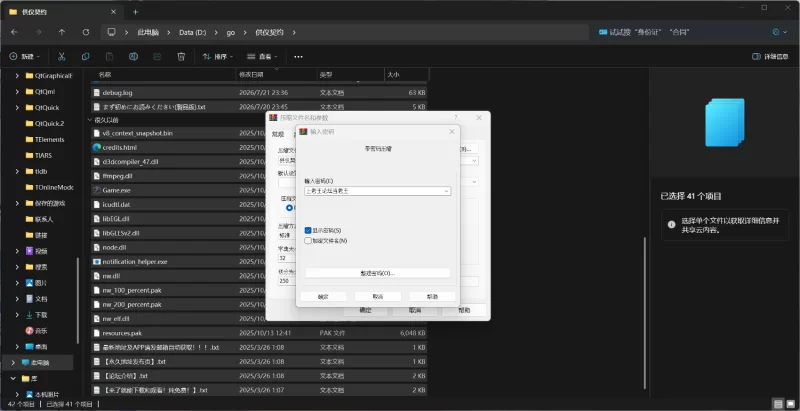The height and width of the screenshot is (411, 800).
Task: Toggle the details pane button
Action: click(x=770, y=57)
